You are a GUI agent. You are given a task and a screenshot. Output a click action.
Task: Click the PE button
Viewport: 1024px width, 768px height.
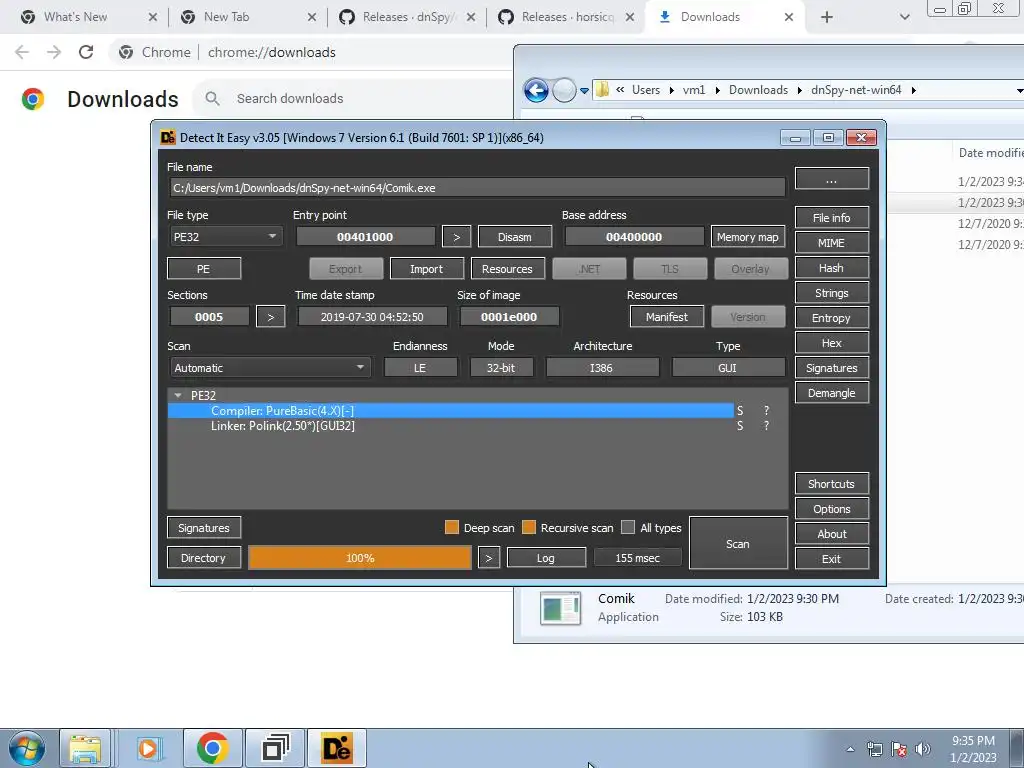[204, 269]
